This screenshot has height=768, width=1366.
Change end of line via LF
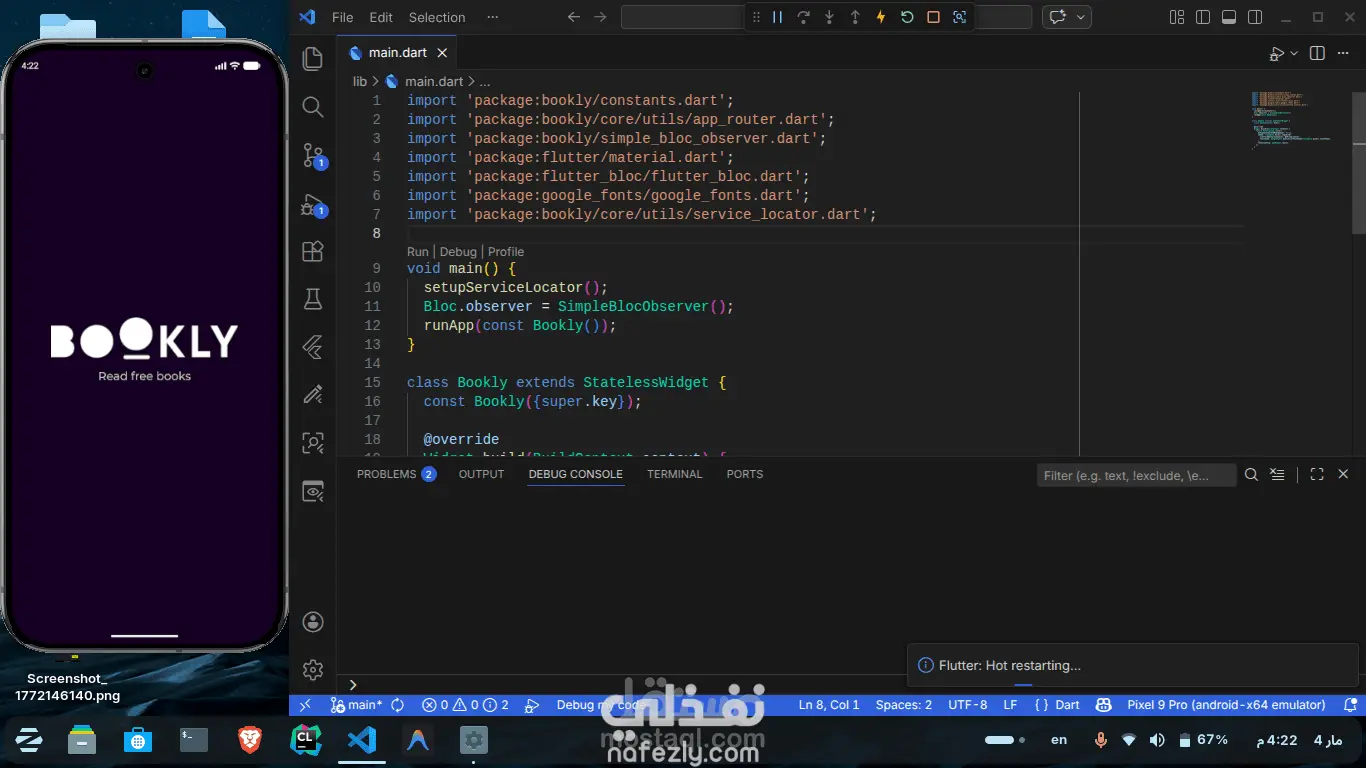[1010, 705]
